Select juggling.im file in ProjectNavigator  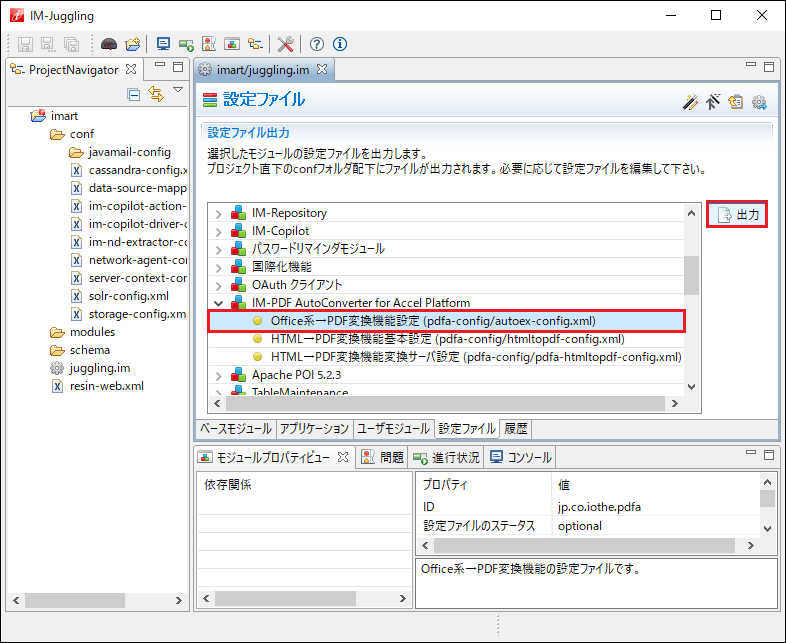(x=90, y=368)
